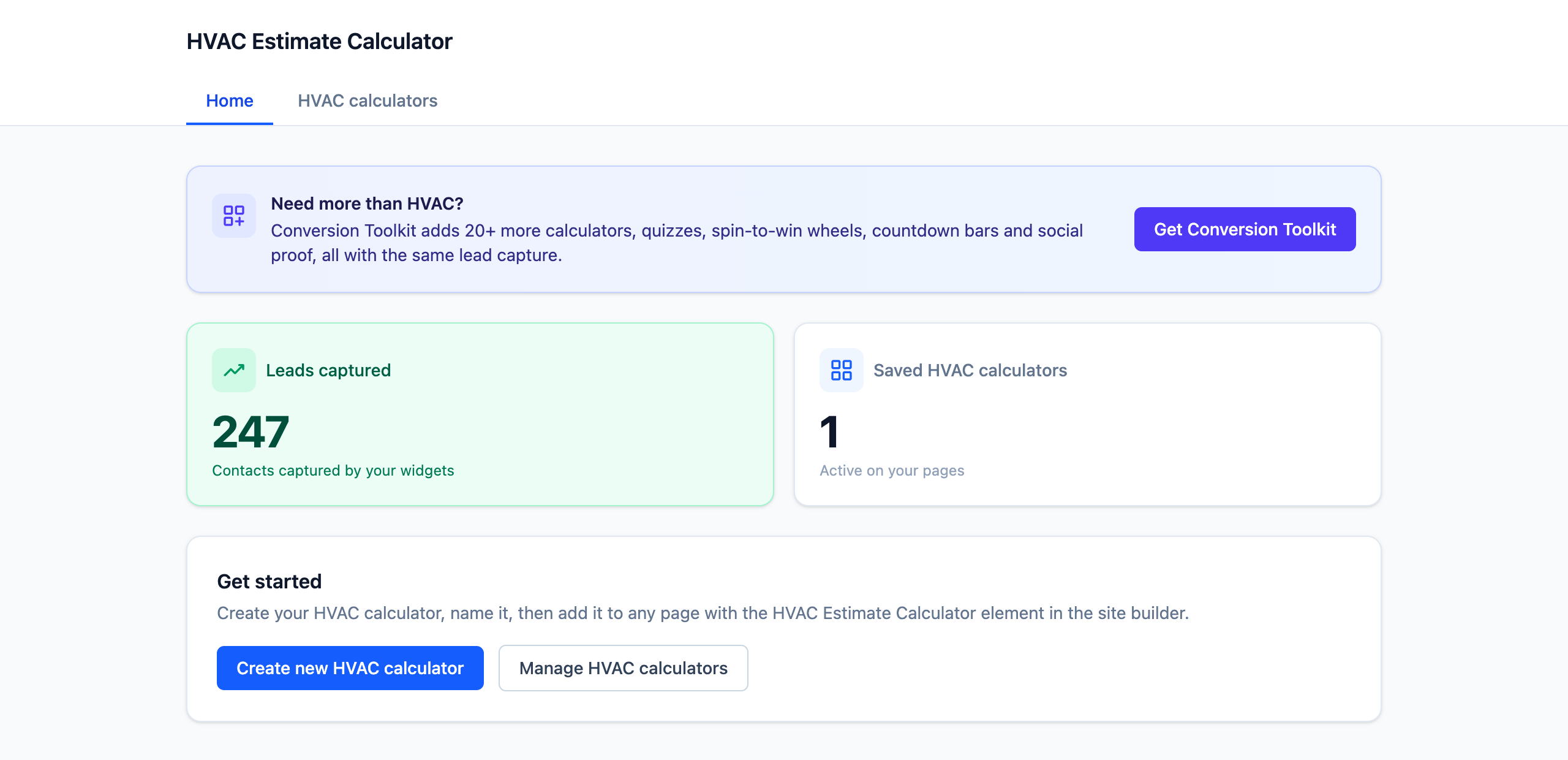The image size is (1568, 760).
Task: Select the Leads captured card title
Action: [x=328, y=370]
